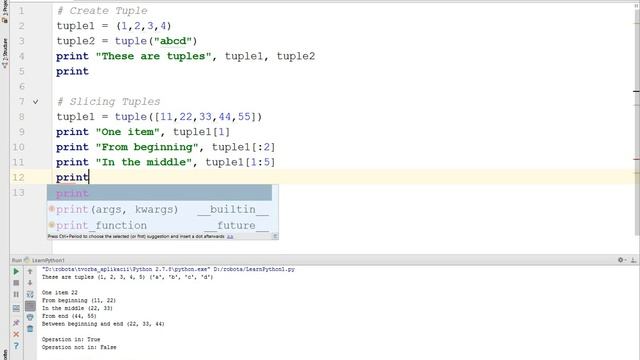This screenshot has width=640, height=360.
Task: Click the link in the completion popup hint
Action: (230, 236)
